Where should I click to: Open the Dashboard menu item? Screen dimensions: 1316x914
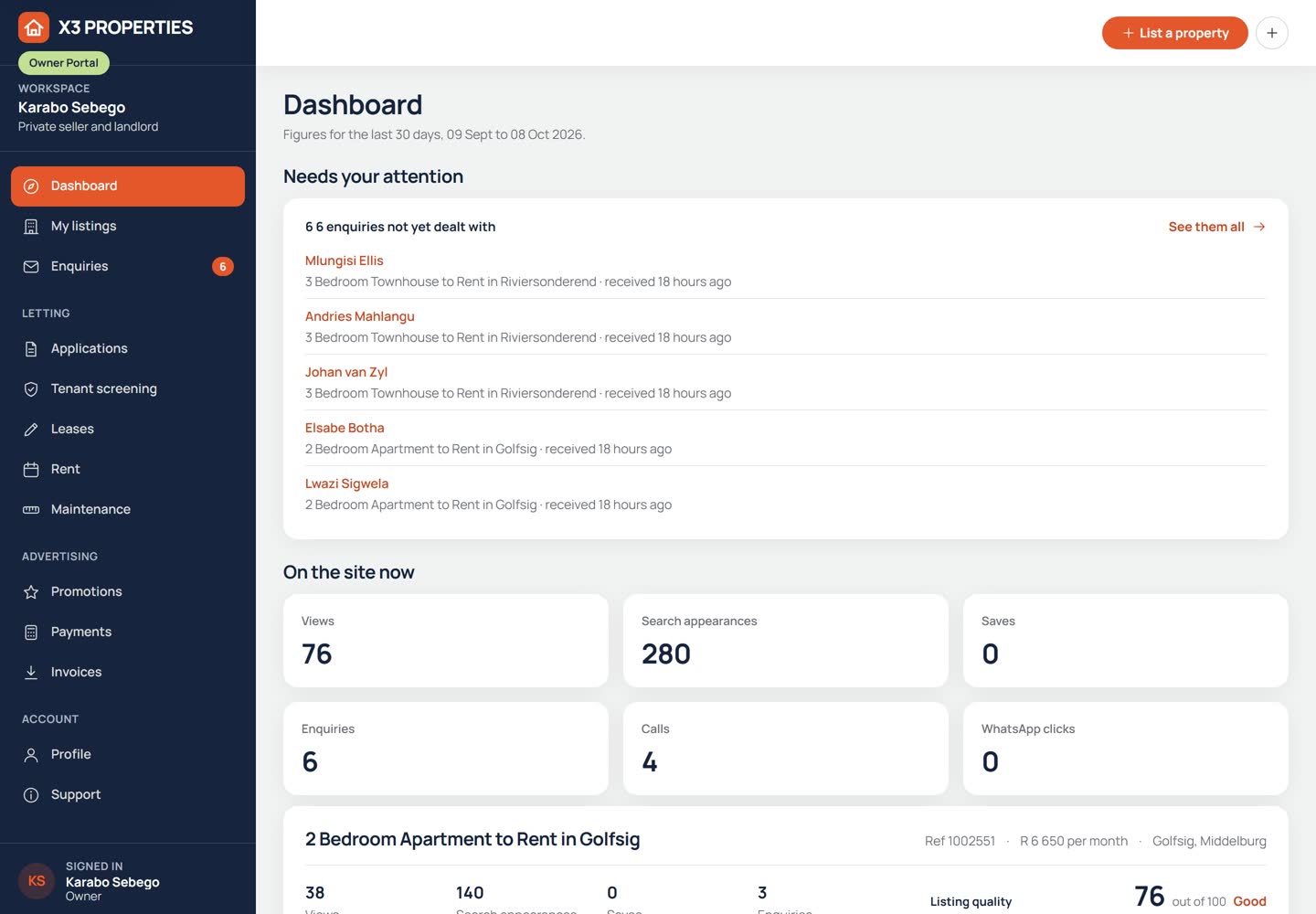coord(128,186)
